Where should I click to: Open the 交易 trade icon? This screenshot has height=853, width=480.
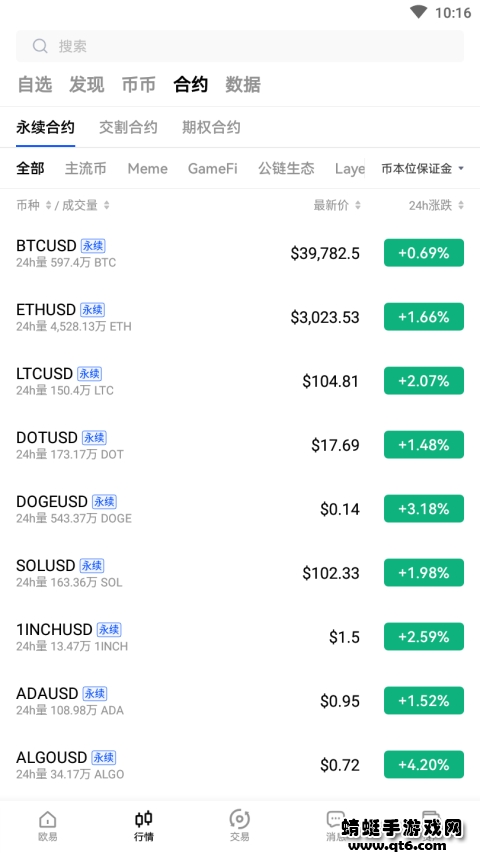239,819
